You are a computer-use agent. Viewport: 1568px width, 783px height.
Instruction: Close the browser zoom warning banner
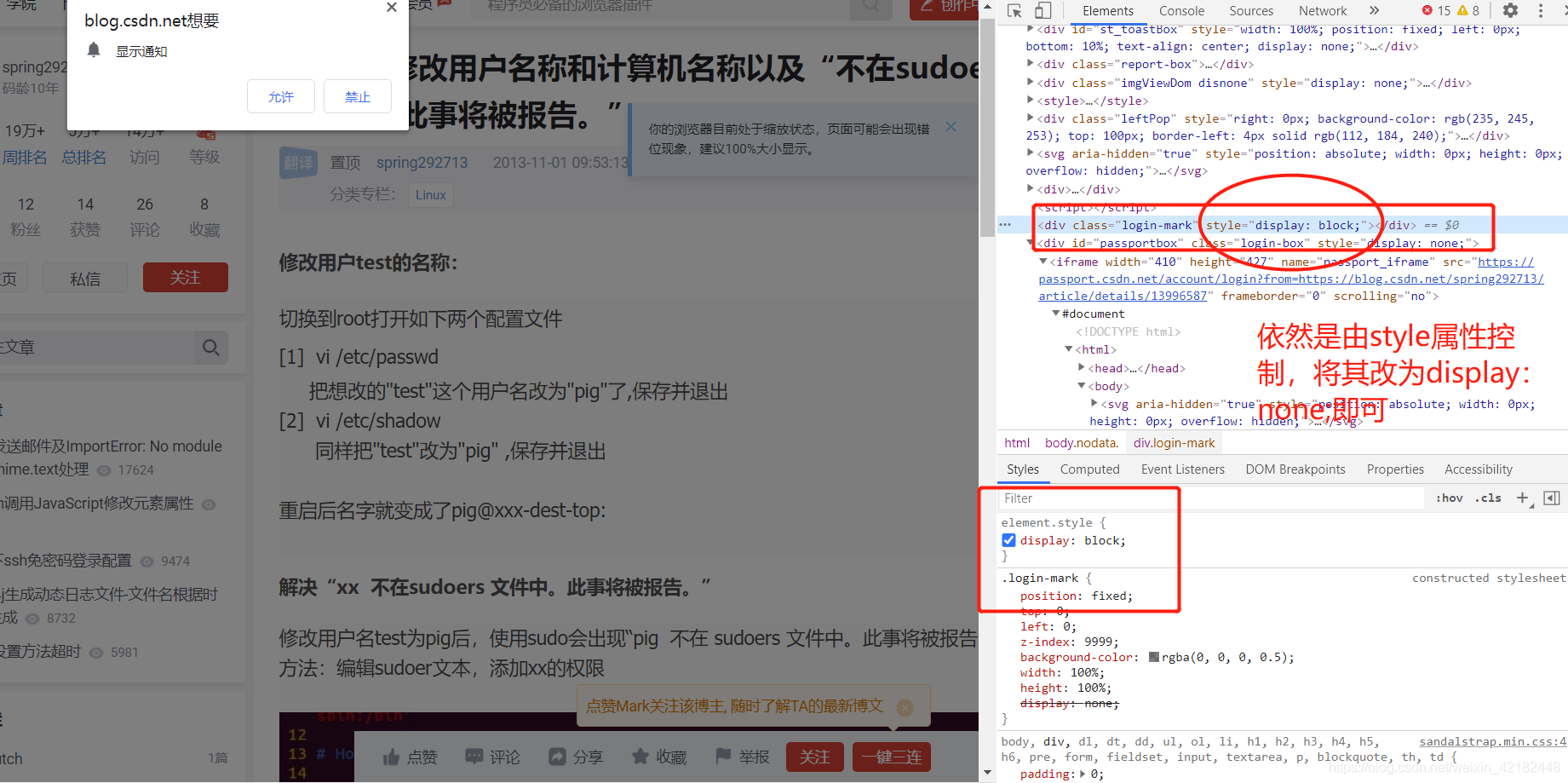[x=951, y=127]
